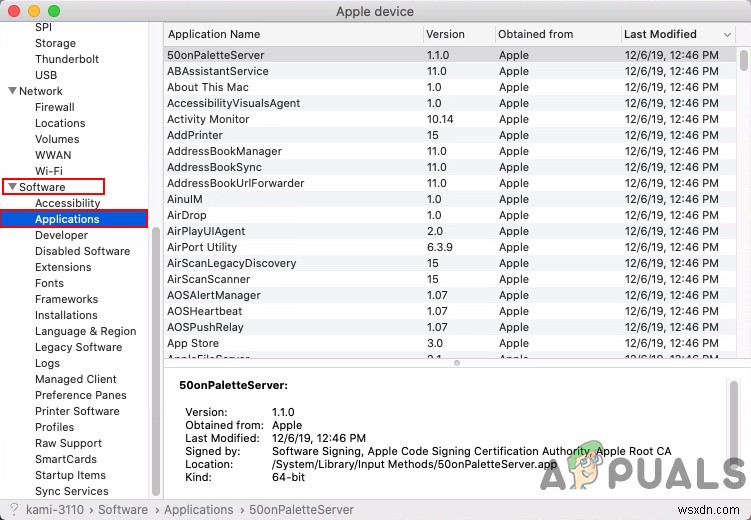Image resolution: width=751 pixels, height=520 pixels.
Task: Click the computer icon in path bar
Action: [14, 509]
